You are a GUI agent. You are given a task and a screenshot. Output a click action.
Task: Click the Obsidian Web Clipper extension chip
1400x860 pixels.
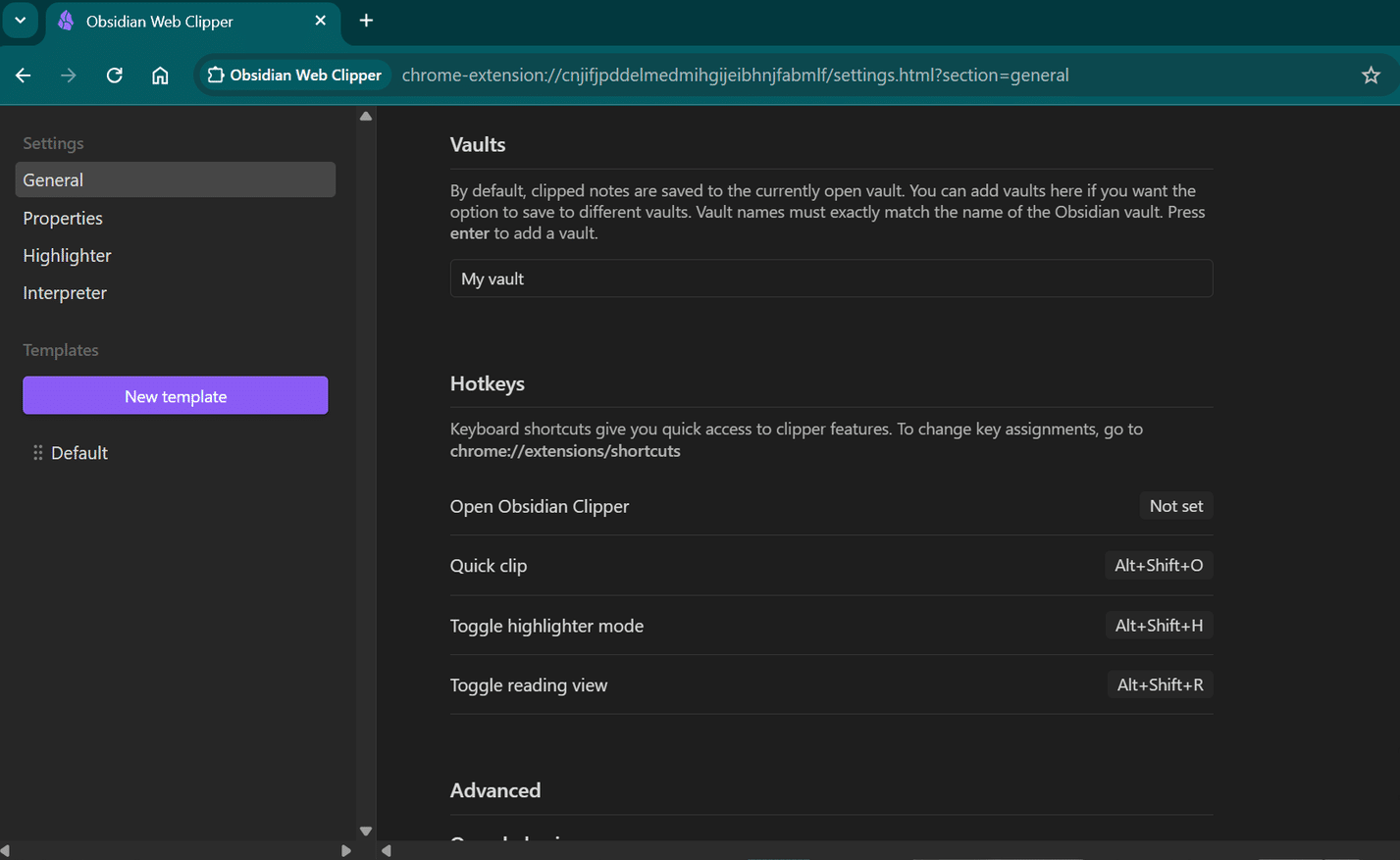[294, 76]
